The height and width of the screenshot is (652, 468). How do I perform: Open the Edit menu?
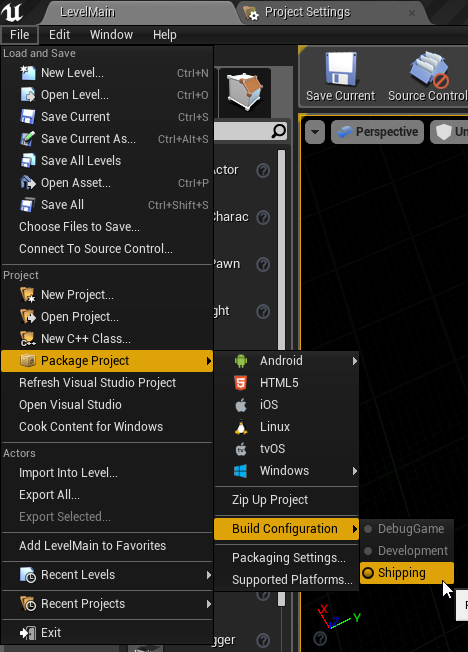click(x=59, y=35)
